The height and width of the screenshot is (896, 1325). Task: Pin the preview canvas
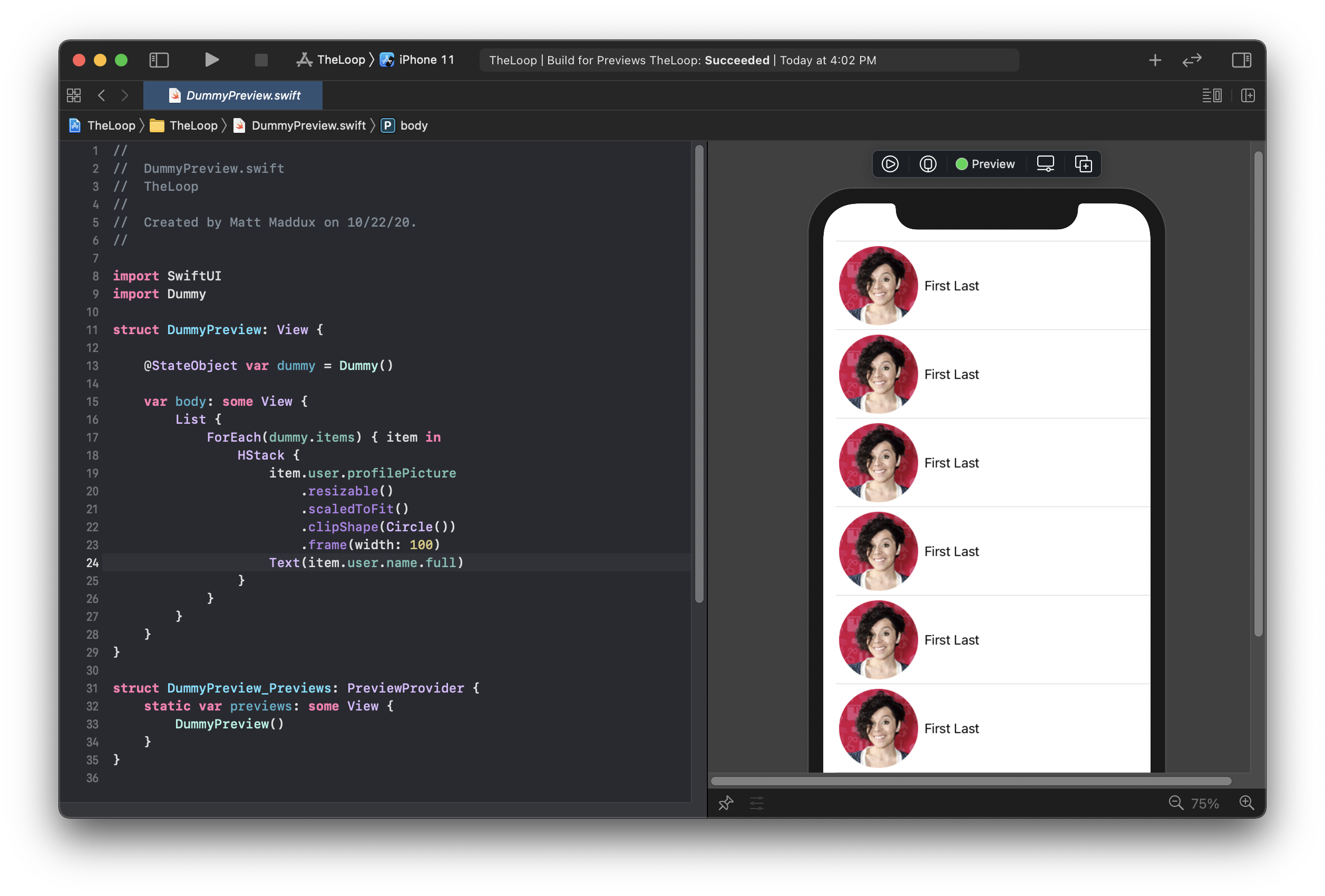coord(725,803)
